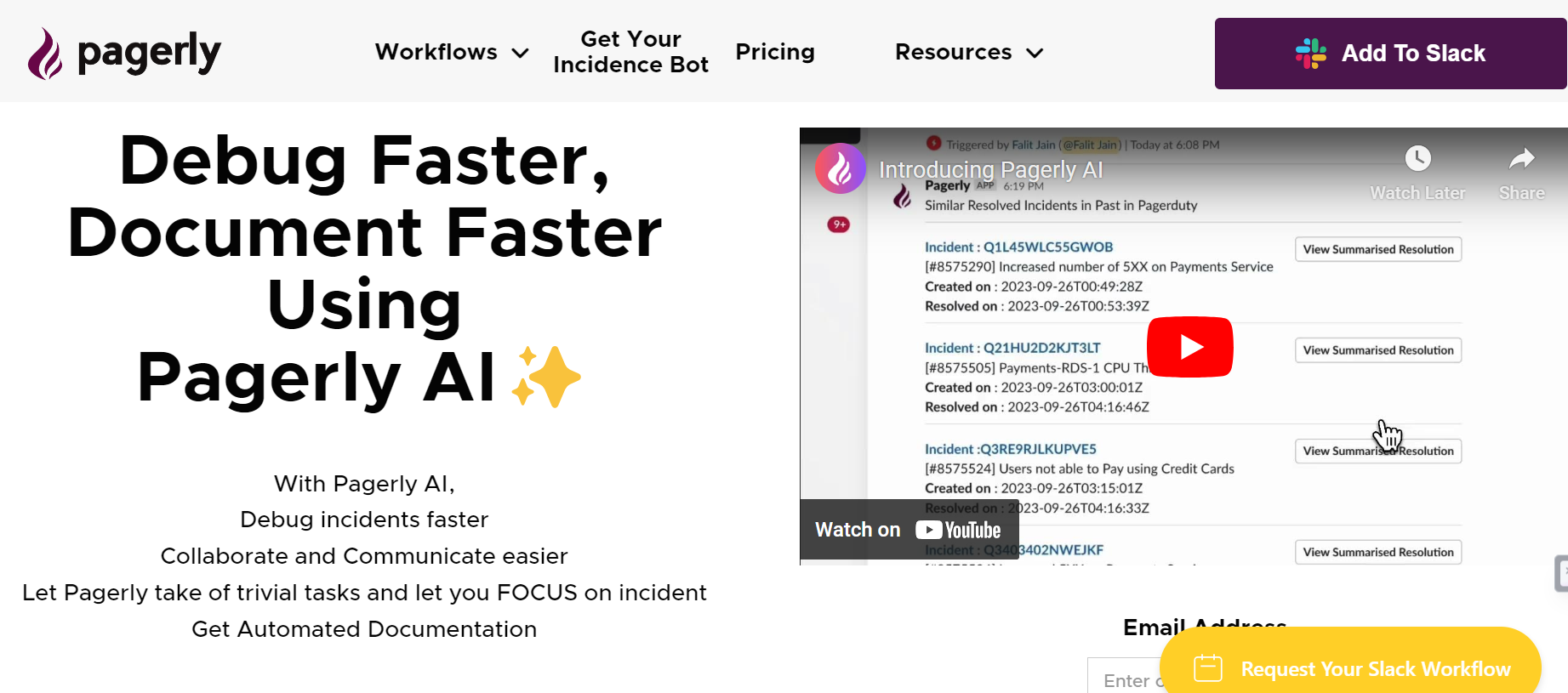Click 'Get Automated Documentation' text

(364, 629)
